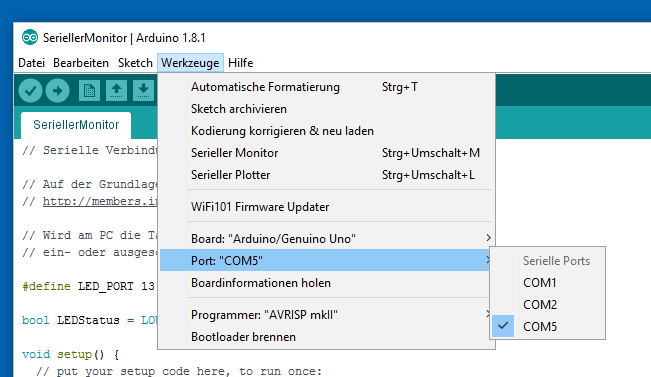Choose Boardinformationen holen
Image resolution: width=651 pixels, height=377 pixels.
pos(326,283)
